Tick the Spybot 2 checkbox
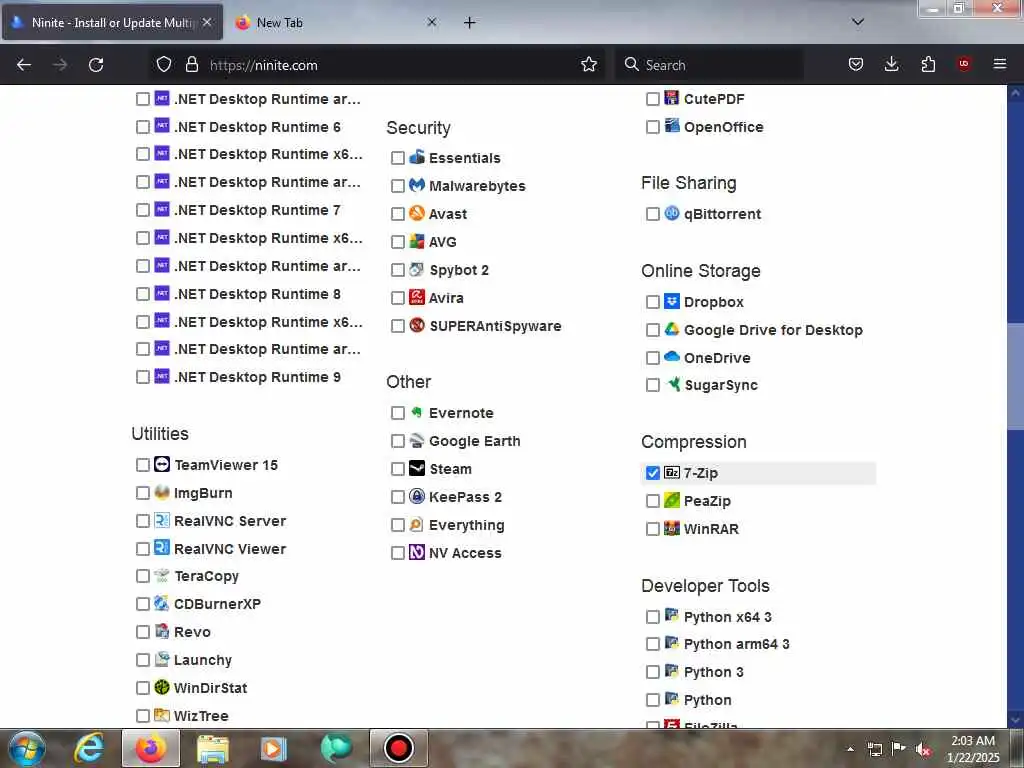Screen dimensions: 1024x768 click(398, 270)
